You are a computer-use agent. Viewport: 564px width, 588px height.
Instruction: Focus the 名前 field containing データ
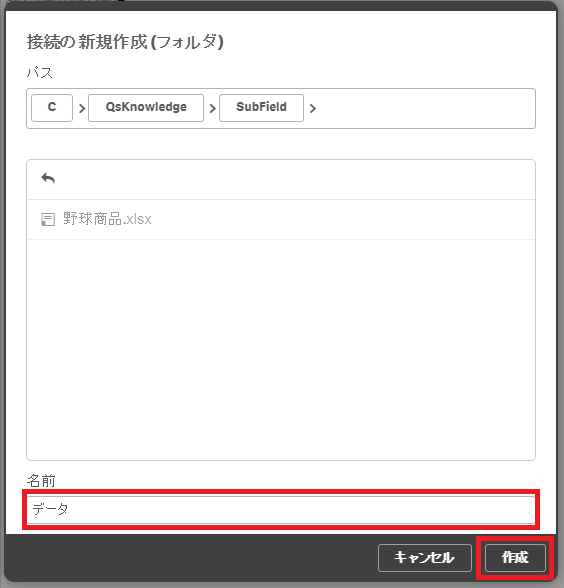(x=281, y=509)
